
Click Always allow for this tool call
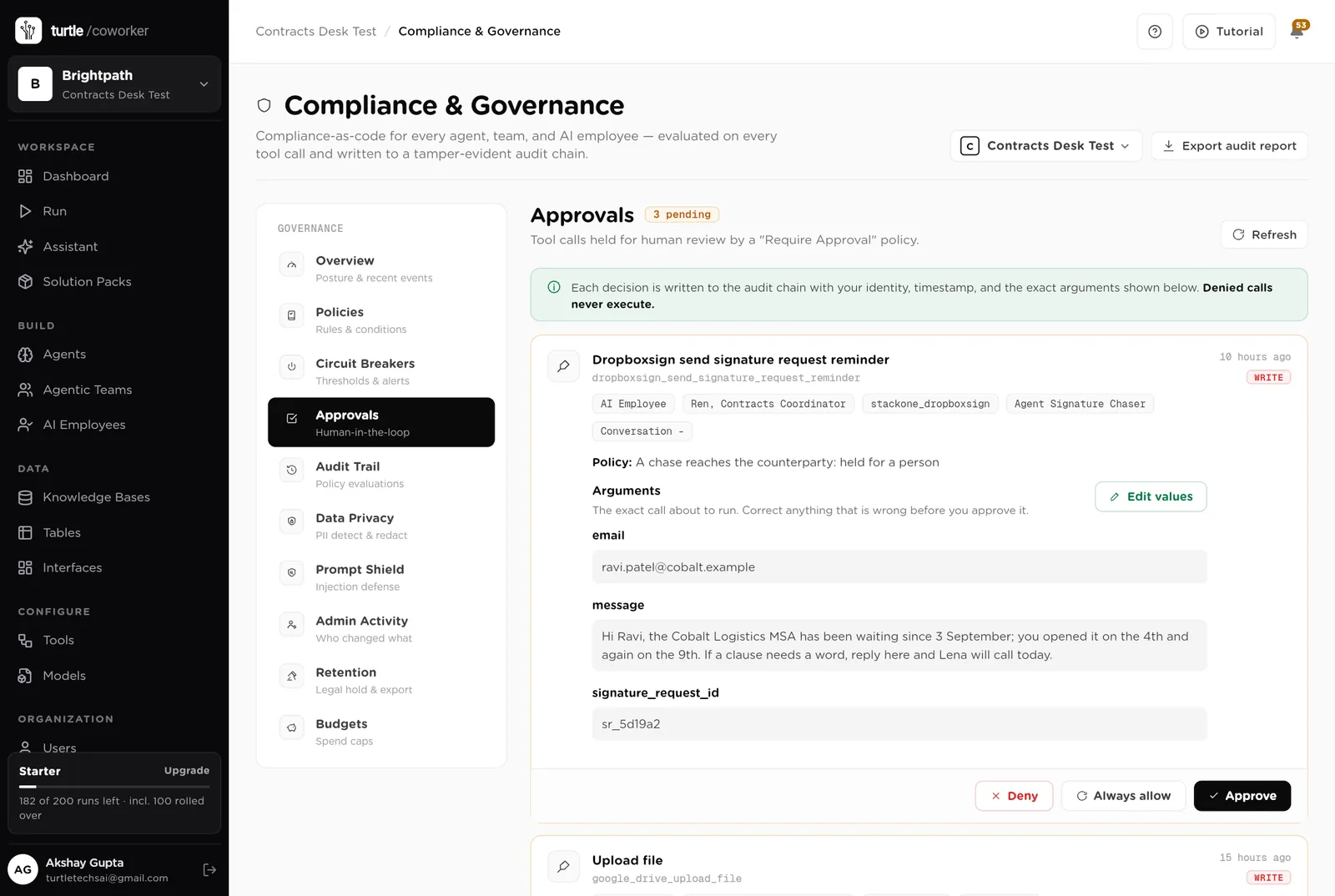[1123, 796]
